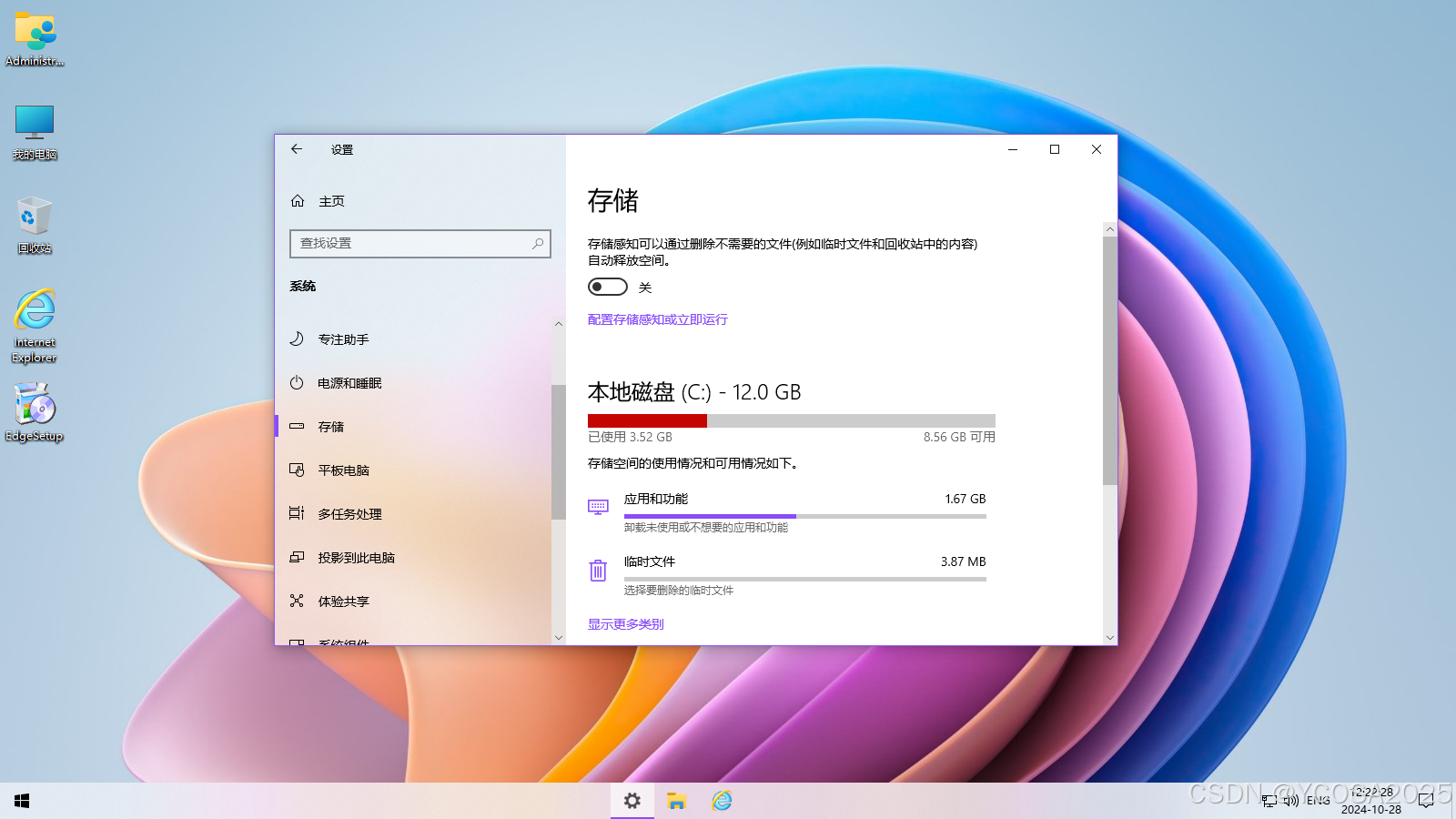Launch Internet Explorer from the taskbar
Image resolution: width=1456 pixels, height=819 pixels.
tap(722, 801)
